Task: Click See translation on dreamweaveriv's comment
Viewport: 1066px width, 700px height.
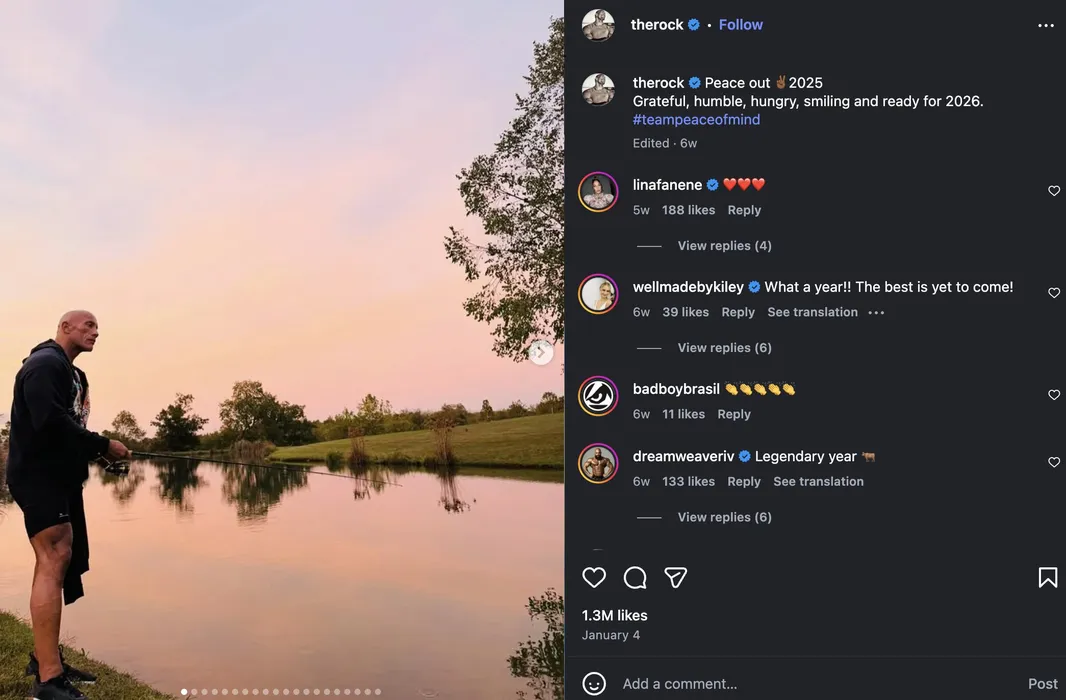Action: 818,482
